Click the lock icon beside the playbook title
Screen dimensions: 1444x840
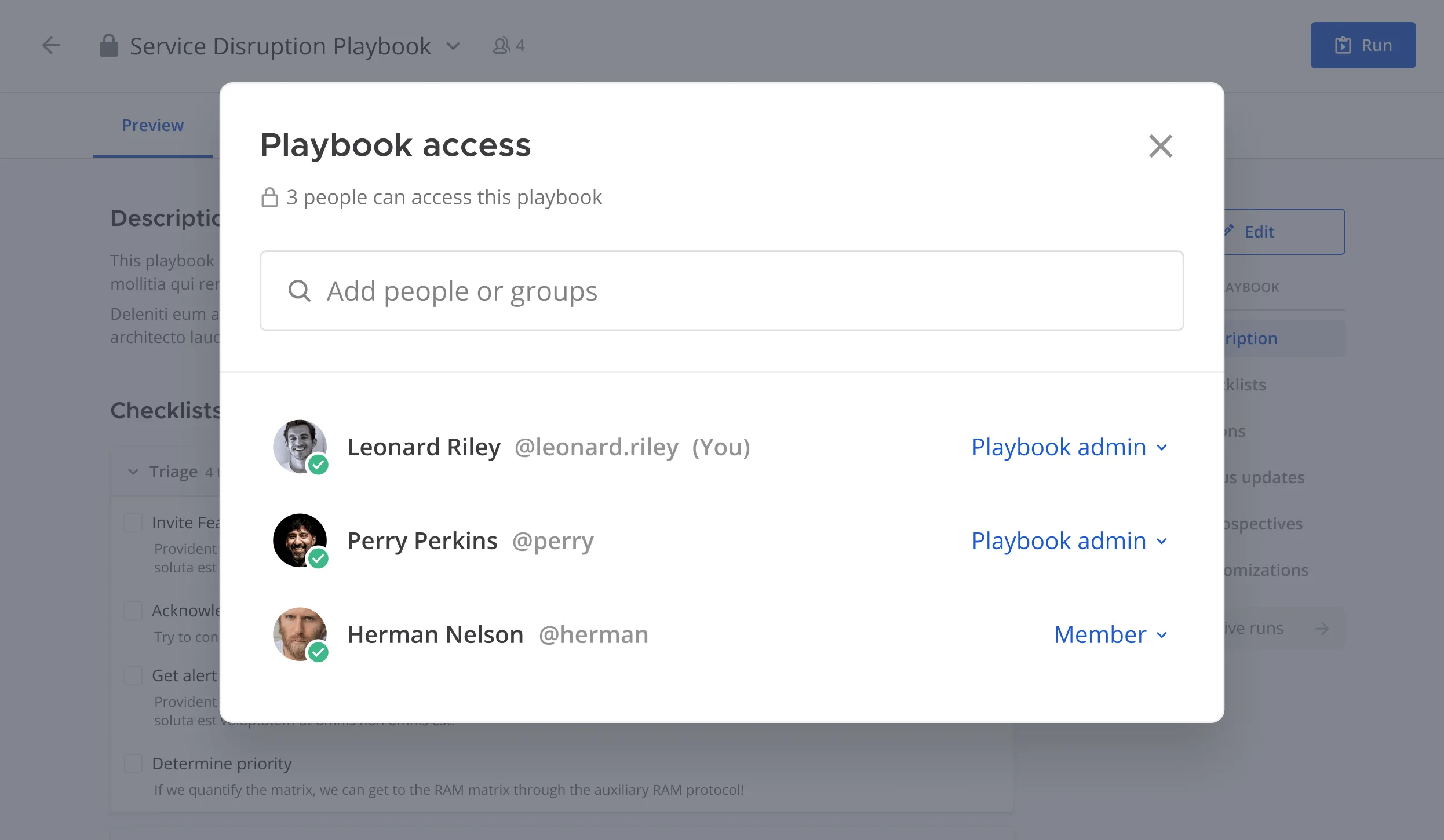click(x=108, y=45)
